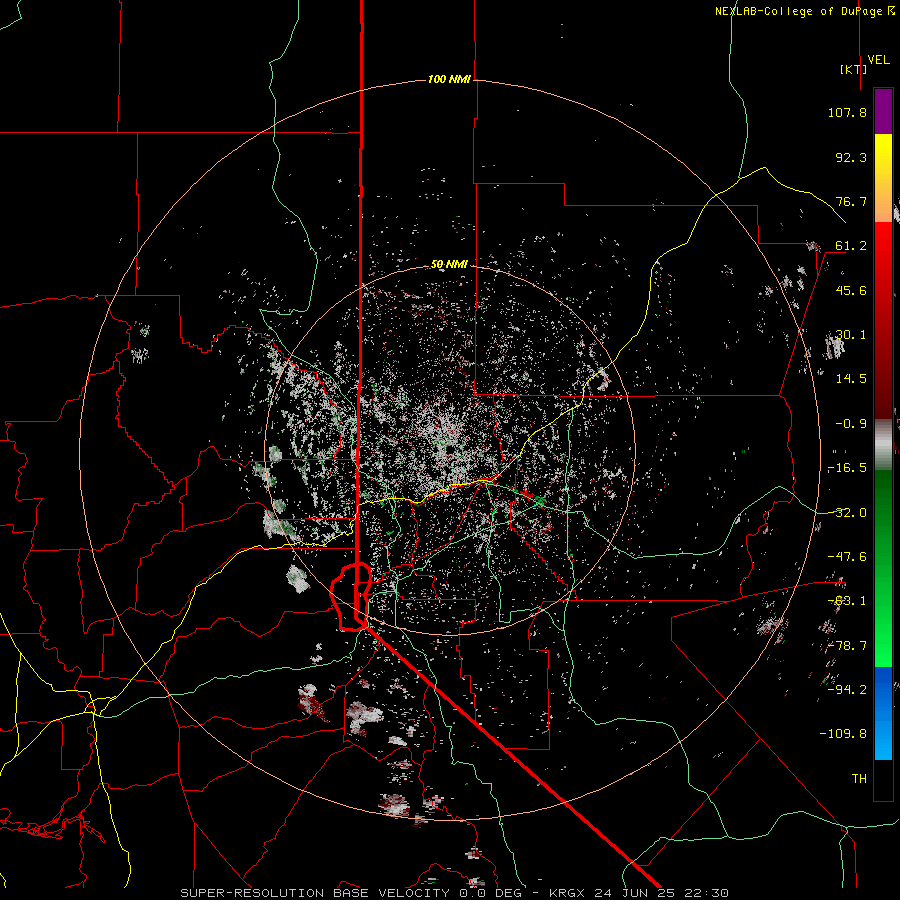900x900 pixels.
Task: Click the -109.8 velocity scale value
Action: pyautogui.click(x=843, y=734)
